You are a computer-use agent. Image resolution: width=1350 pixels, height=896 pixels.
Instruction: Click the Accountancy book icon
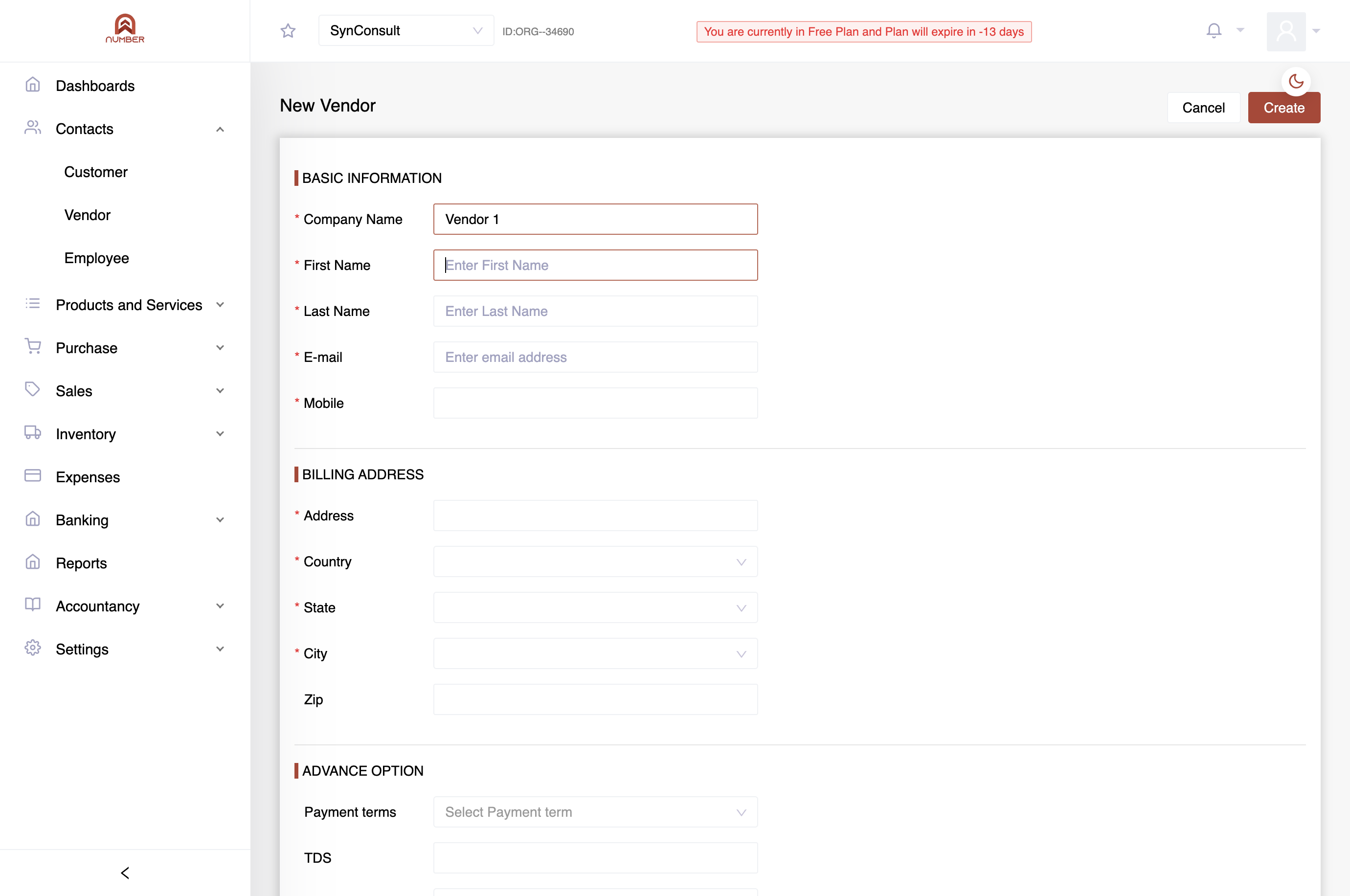[33, 605]
